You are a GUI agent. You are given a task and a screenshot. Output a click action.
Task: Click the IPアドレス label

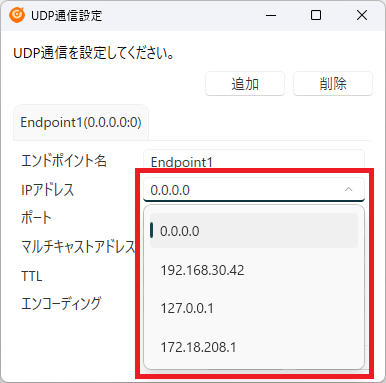pos(47,190)
